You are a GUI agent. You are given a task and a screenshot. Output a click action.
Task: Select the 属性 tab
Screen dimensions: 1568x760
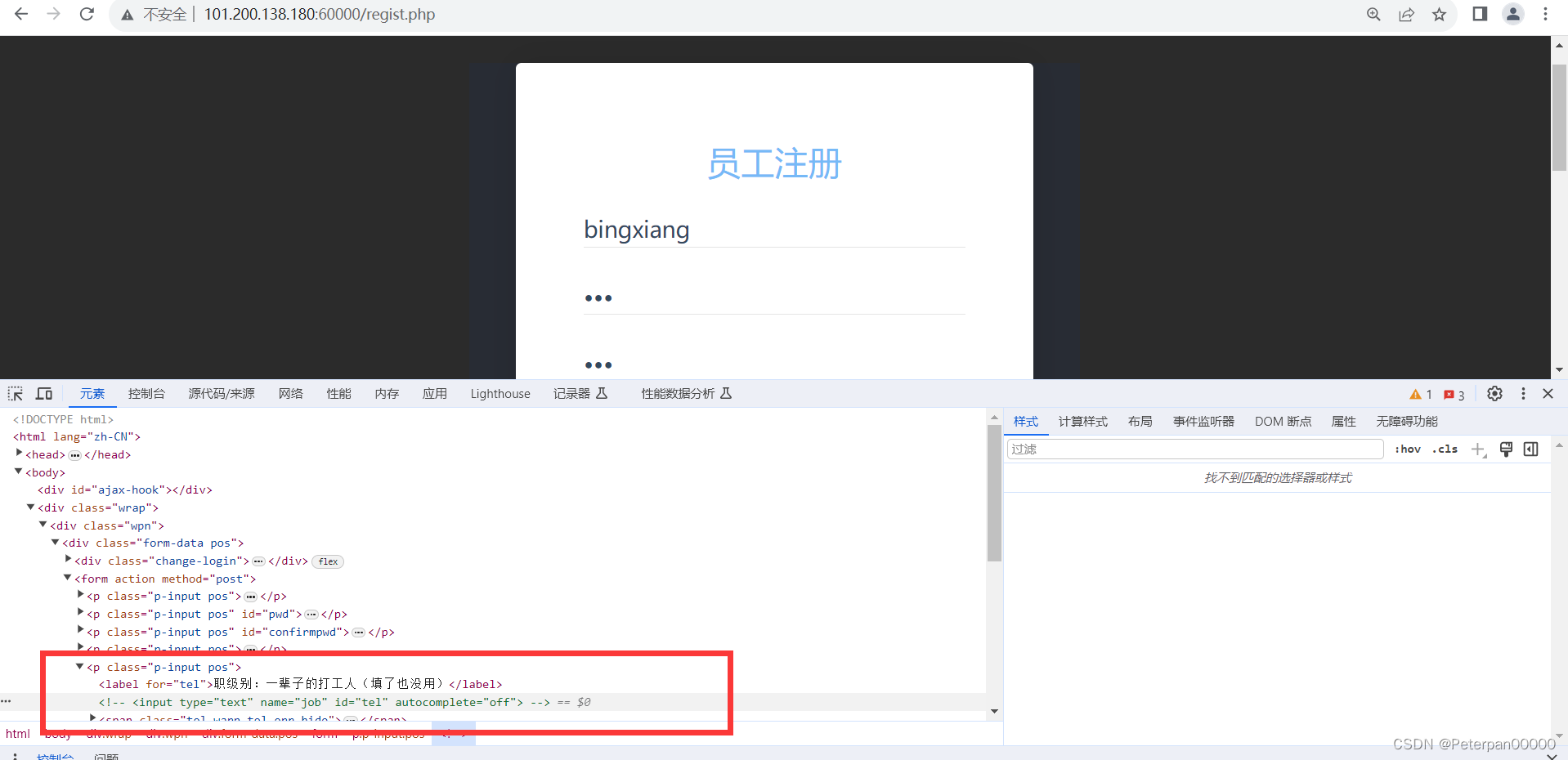1344,422
